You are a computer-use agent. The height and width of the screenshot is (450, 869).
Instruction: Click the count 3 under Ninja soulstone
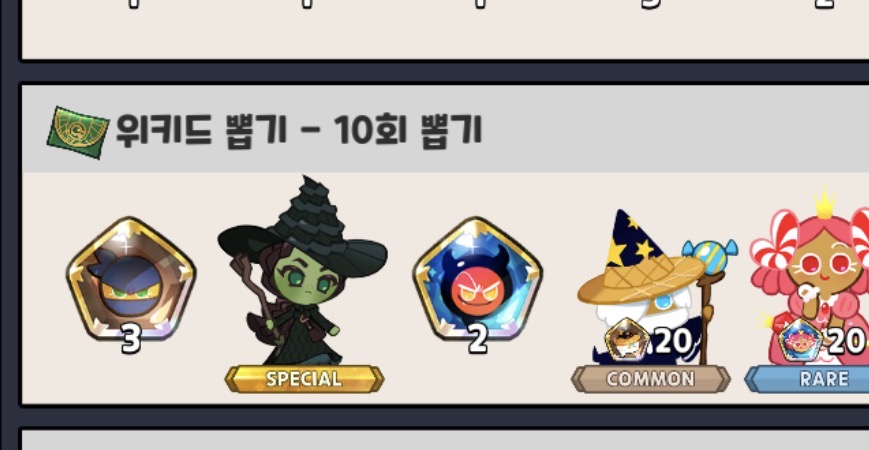(x=131, y=339)
